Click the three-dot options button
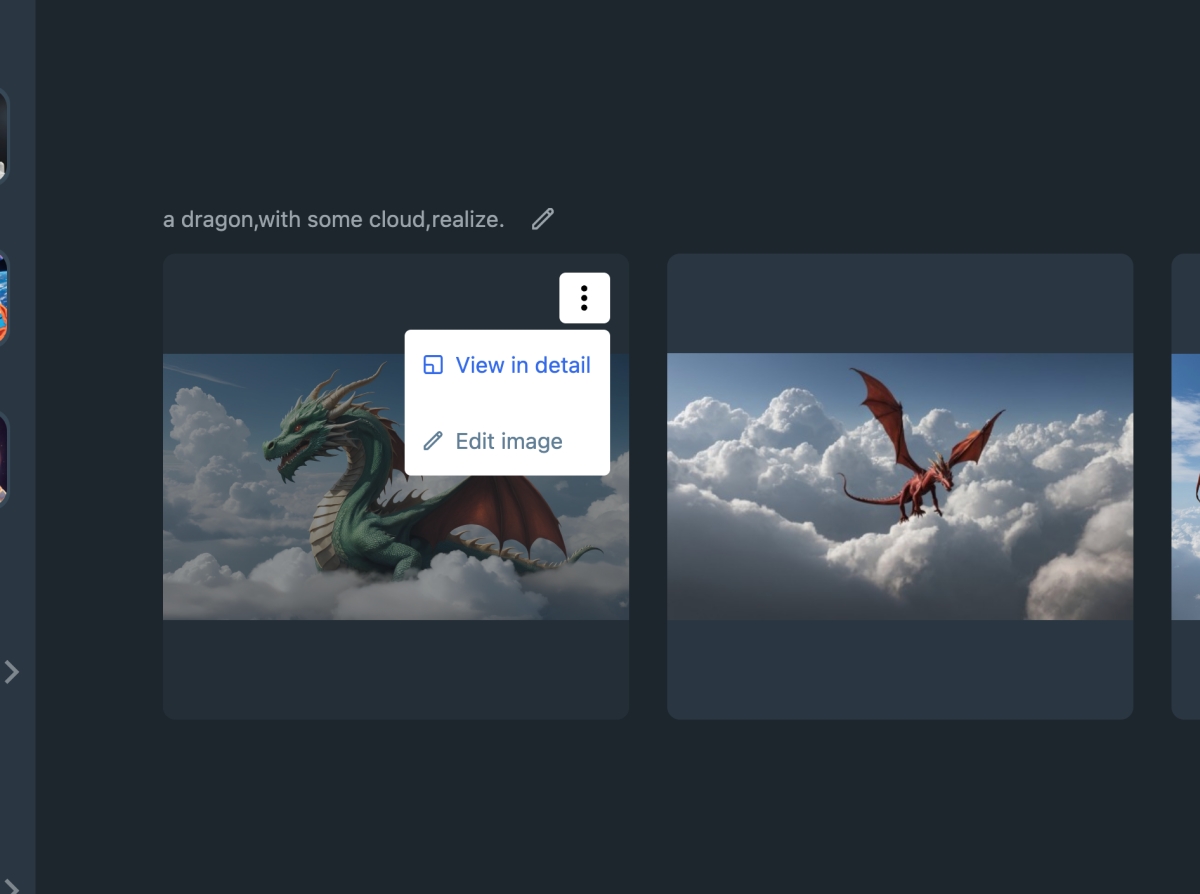Screen dimensions: 1200x894 584,298
